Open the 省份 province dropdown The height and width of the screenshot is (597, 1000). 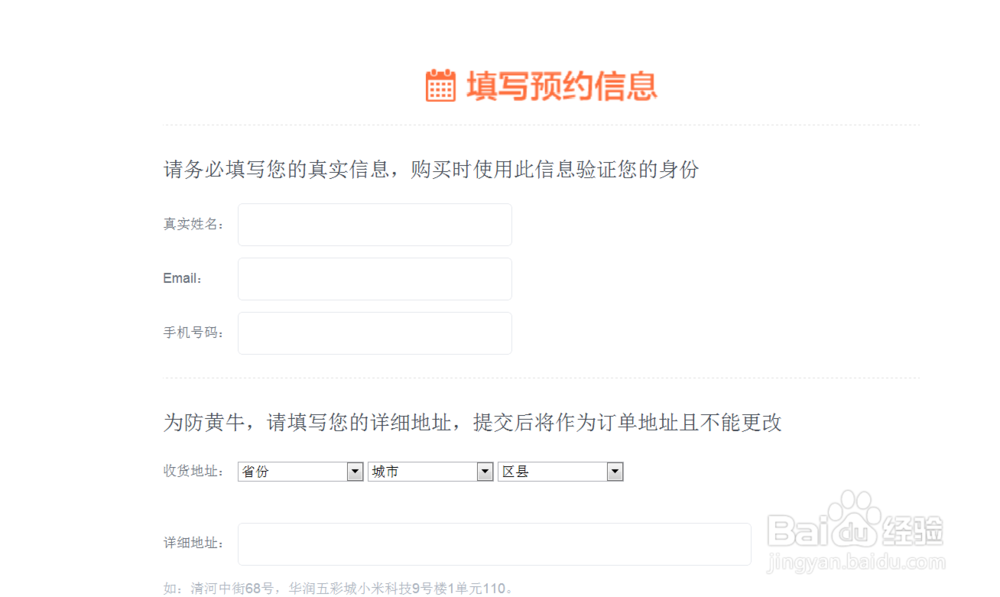click(300, 471)
